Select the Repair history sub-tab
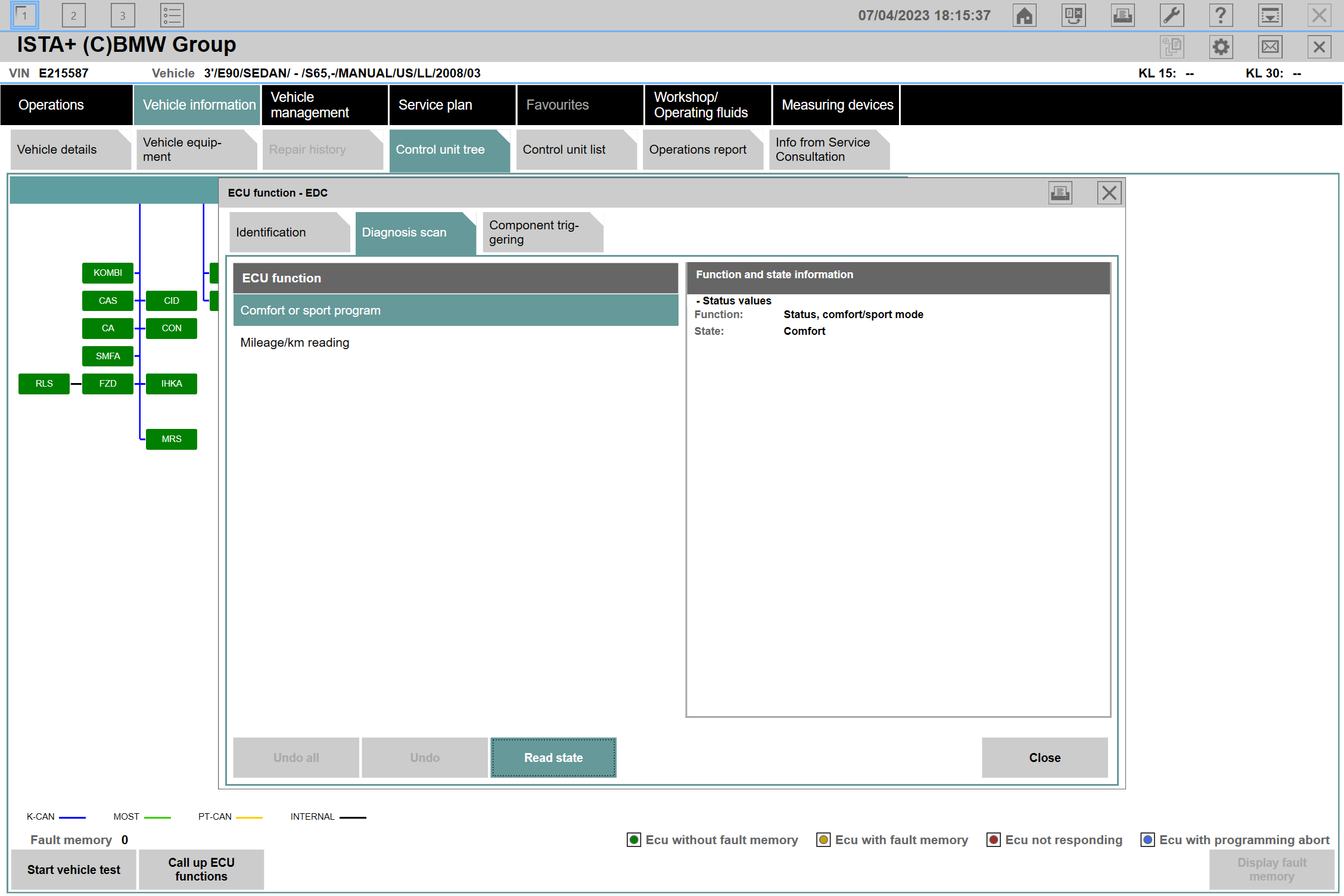Screen dimensions: 1344x896 coord(323,150)
